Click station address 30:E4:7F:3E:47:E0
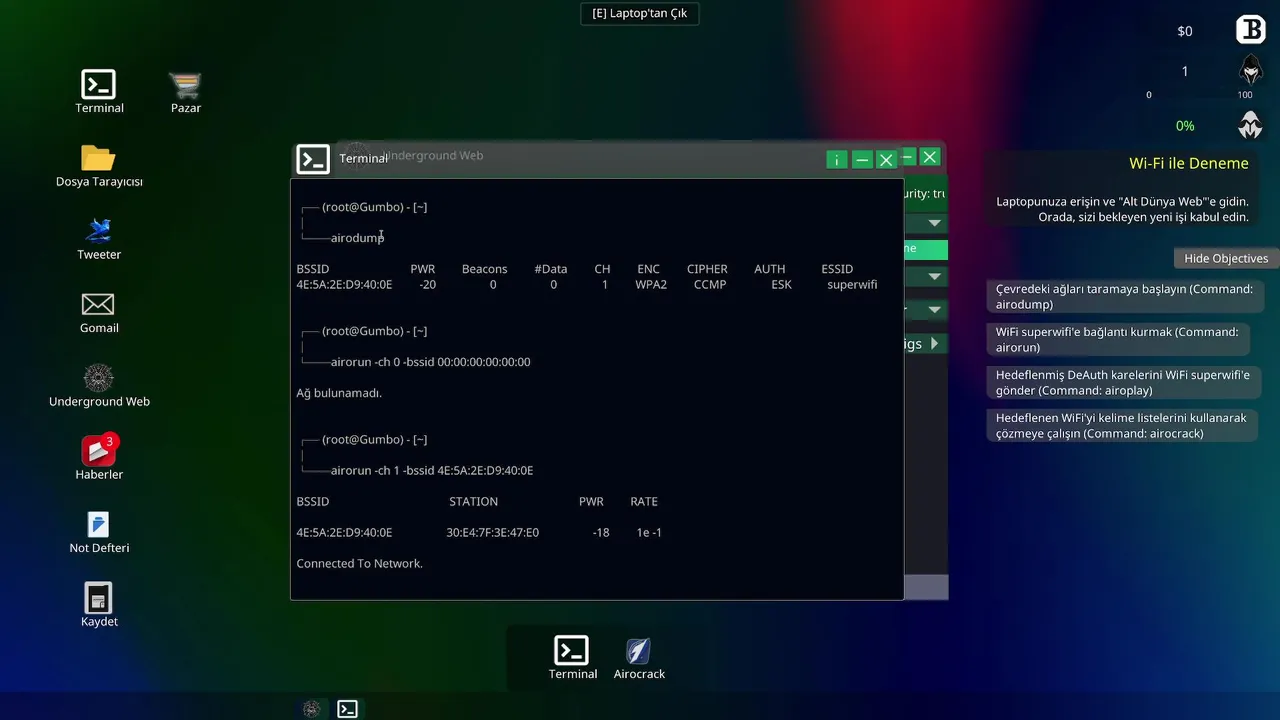Image resolution: width=1280 pixels, height=720 pixels. (492, 532)
